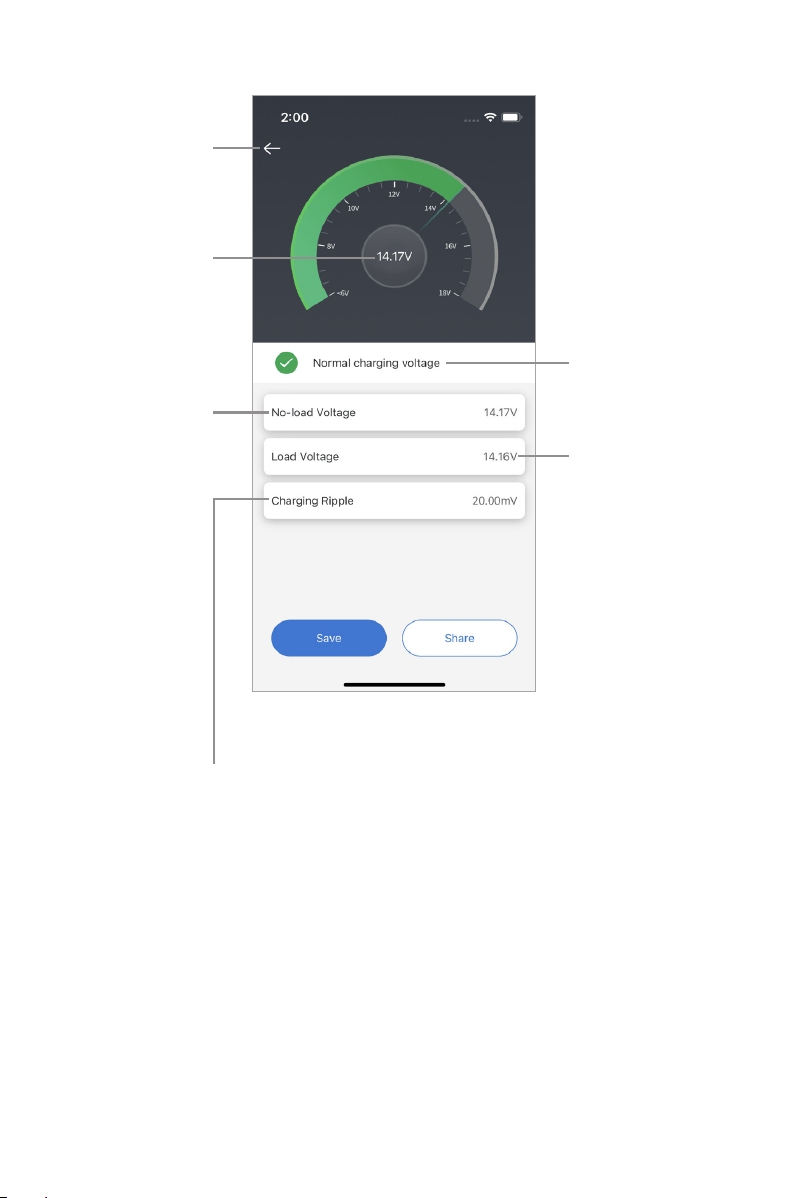Click the 18V tick on gauge
This screenshot has width=788, height=1198.
(x=445, y=293)
